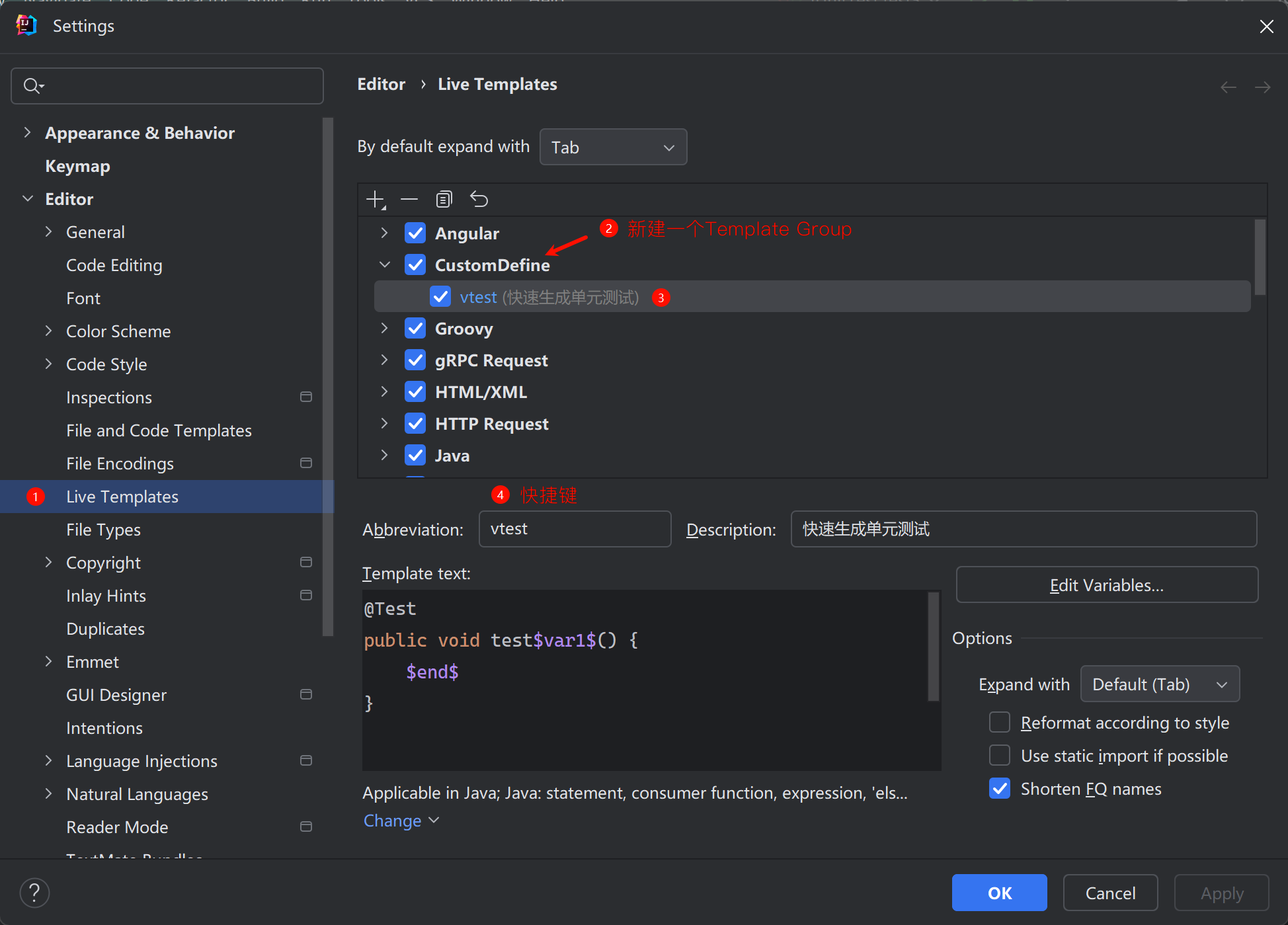The image size is (1288, 925).
Task: Expand the Color Scheme node arrow
Action: 48,331
